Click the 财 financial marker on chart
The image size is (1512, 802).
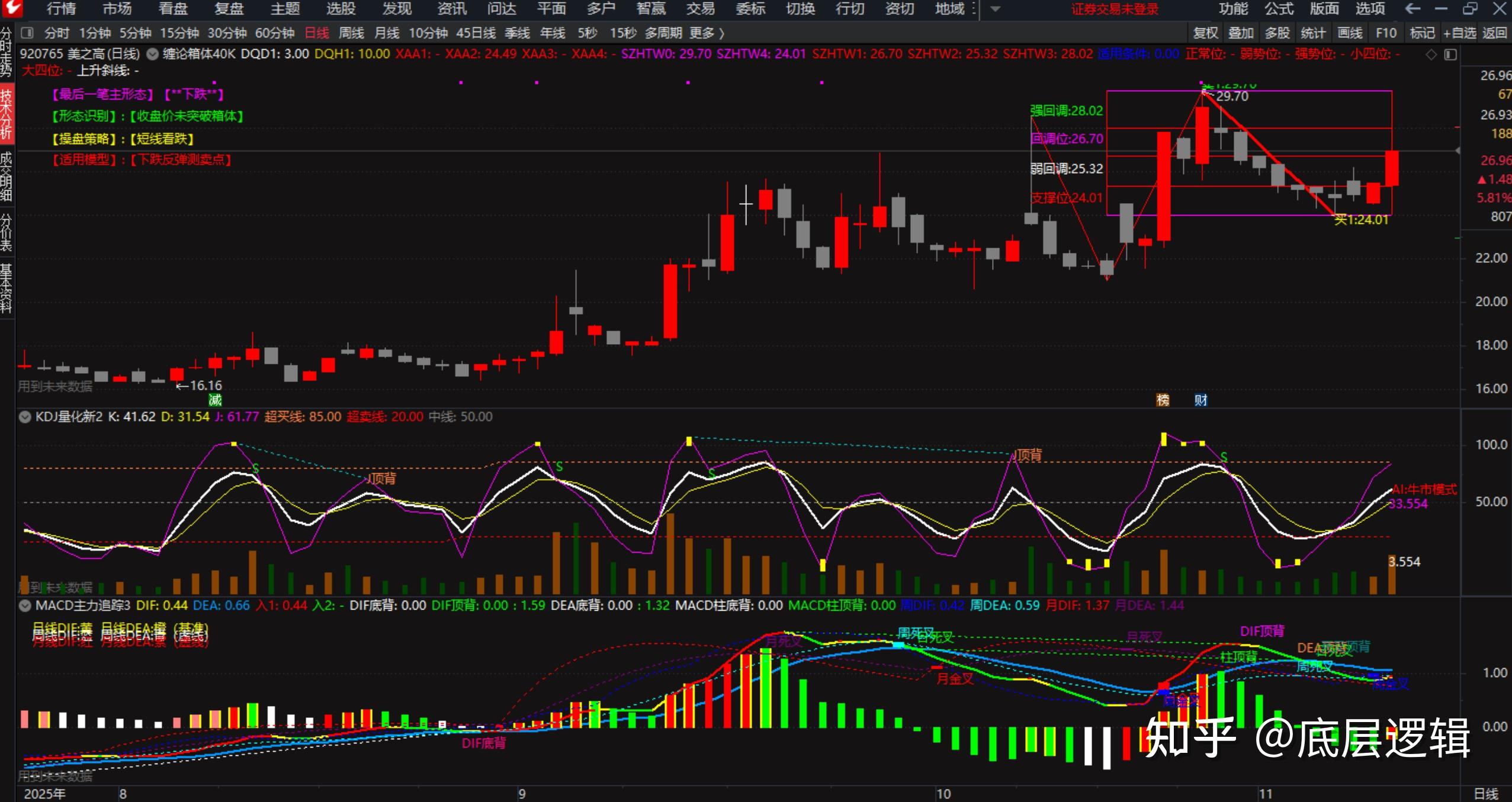click(x=1200, y=400)
